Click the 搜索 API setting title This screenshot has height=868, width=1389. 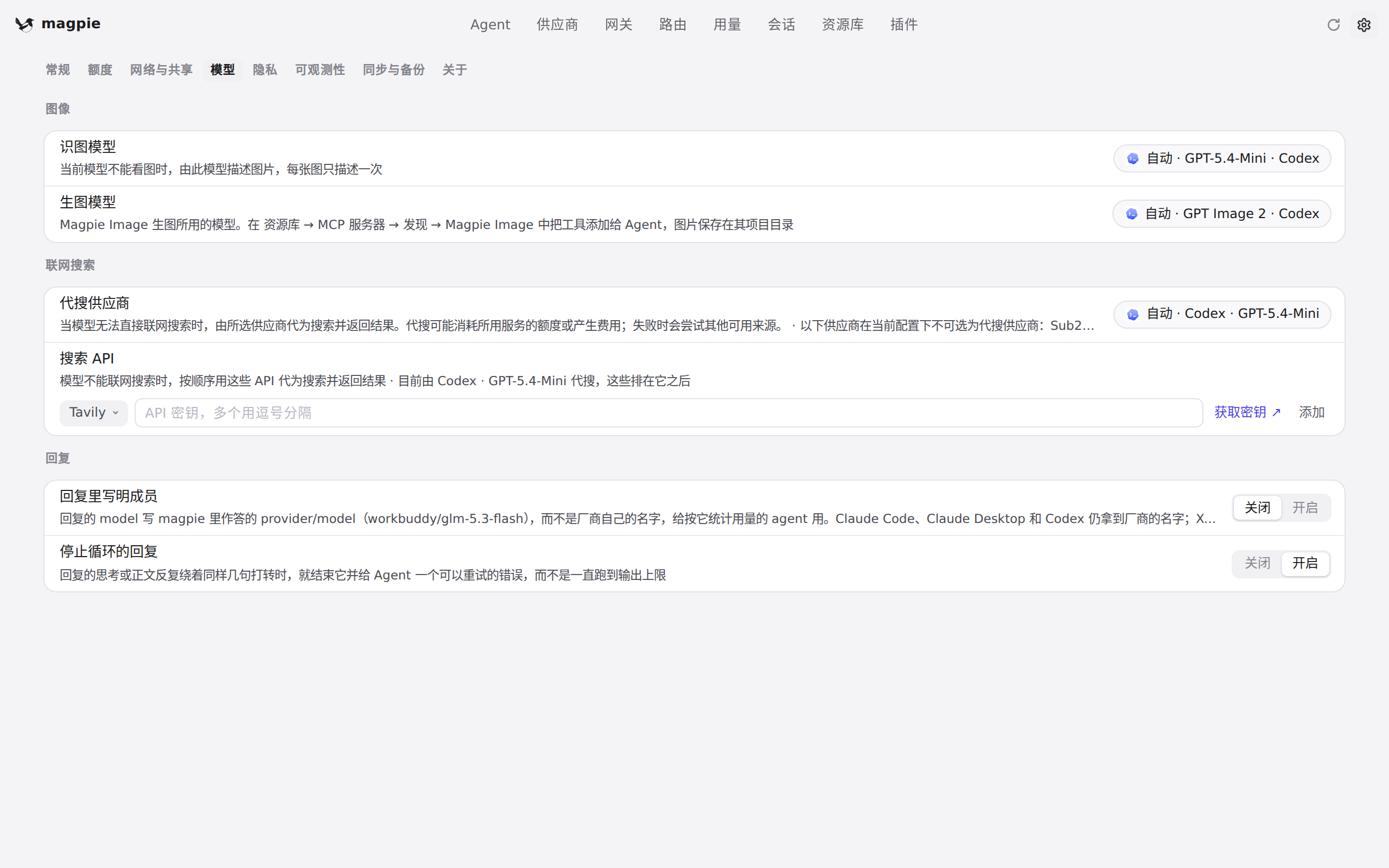[x=87, y=359]
